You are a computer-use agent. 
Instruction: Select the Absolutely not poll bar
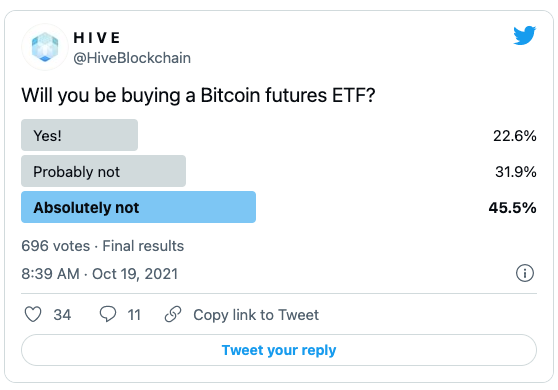[x=138, y=207]
